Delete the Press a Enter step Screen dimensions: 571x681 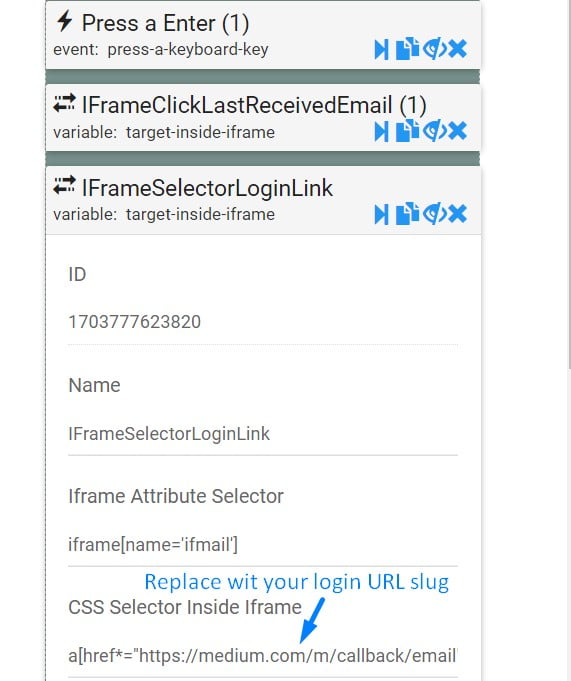coord(458,49)
